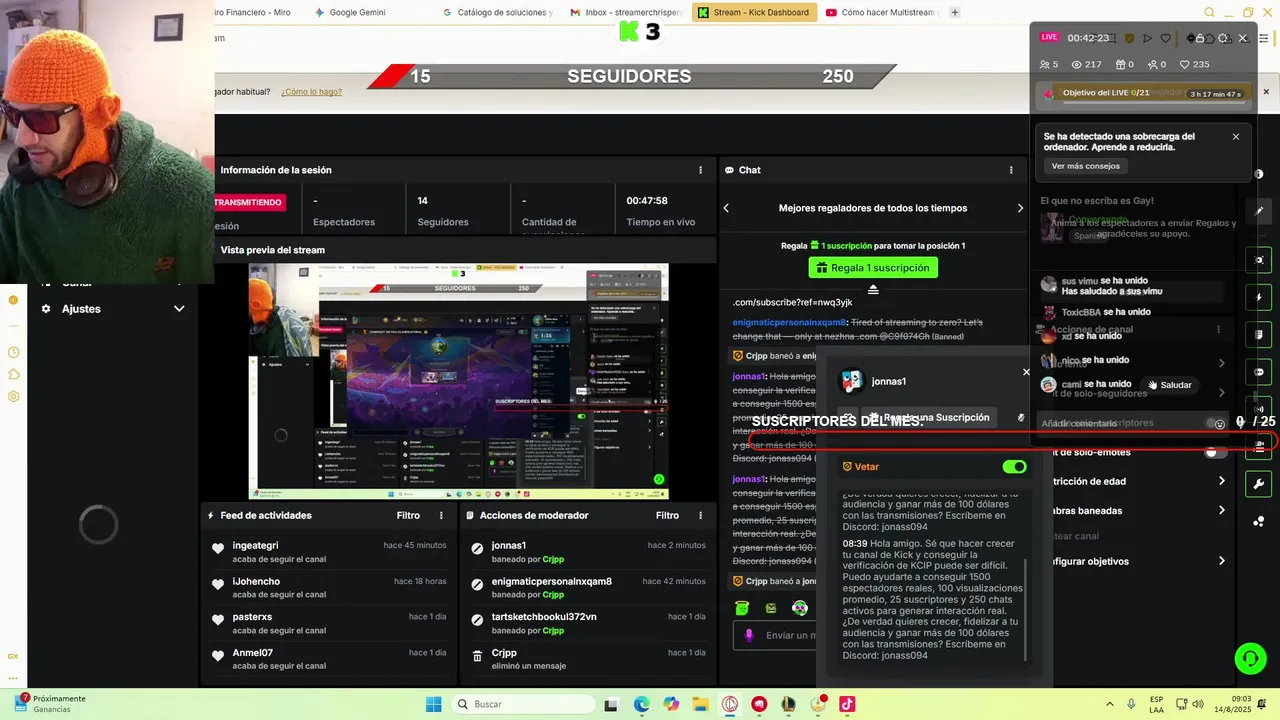Open the Filtro dropdown in Acciones de moderador
Image resolution: width=1280 pixels, height=720 pixels.
coord(667,516)
